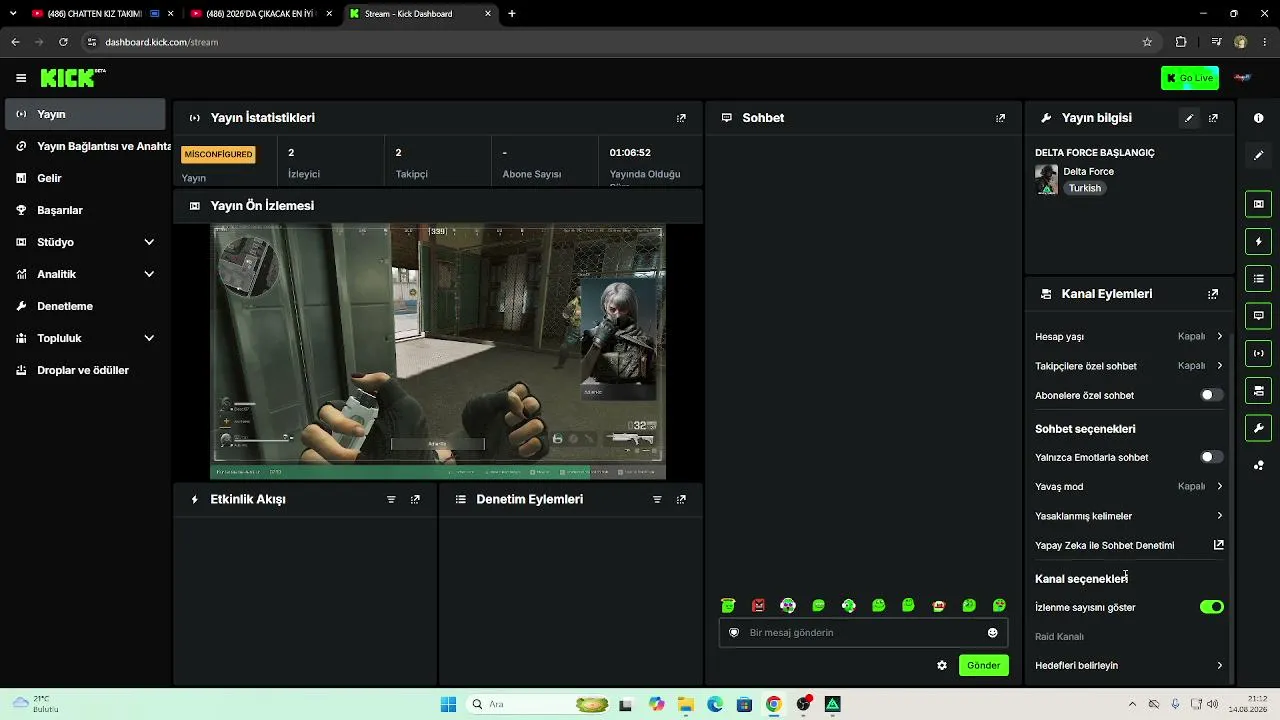Screen dimensions: 1280x720
Task: Toggle Abonelere özel sohbet switch
Action: click(x=1211, y=395)
